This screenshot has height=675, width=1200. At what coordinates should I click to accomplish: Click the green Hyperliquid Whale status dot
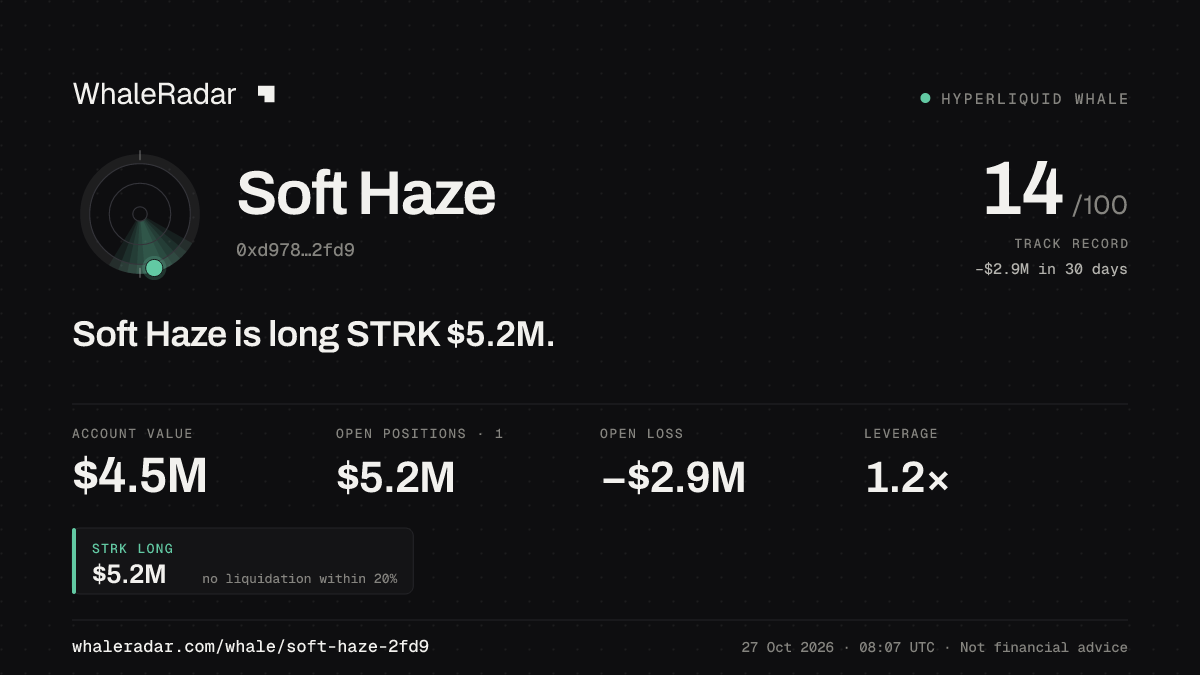click(x=925, y=98)
